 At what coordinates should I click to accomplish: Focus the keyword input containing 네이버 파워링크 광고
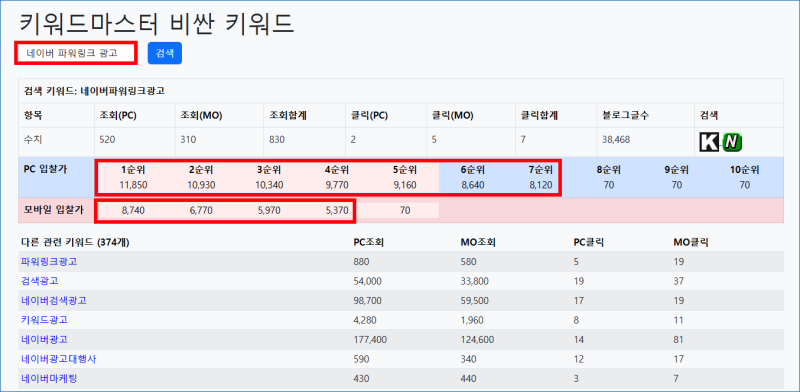click(x=76, y=53)
